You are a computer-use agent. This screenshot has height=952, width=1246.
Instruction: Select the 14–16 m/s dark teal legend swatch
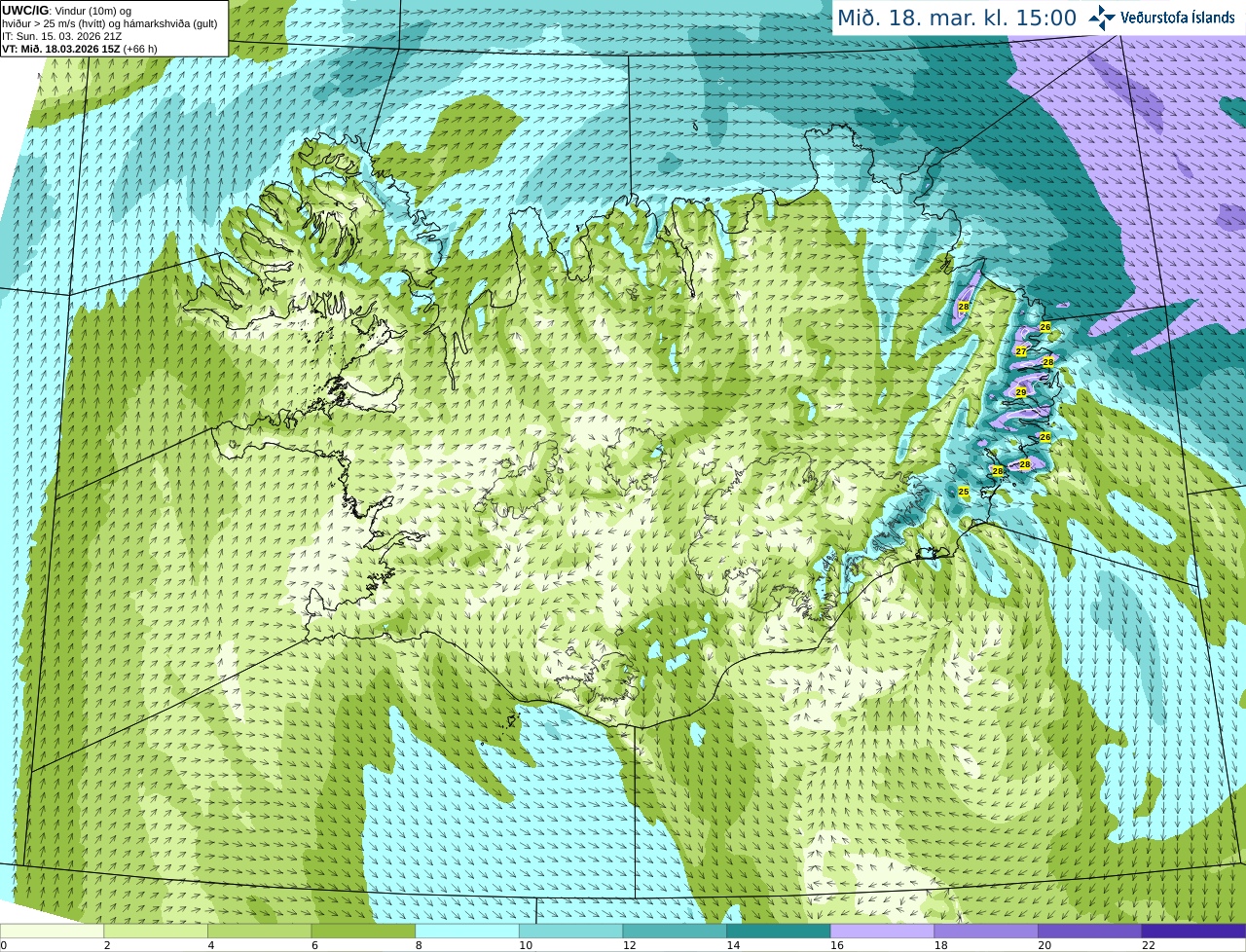(x=779, y=931)
